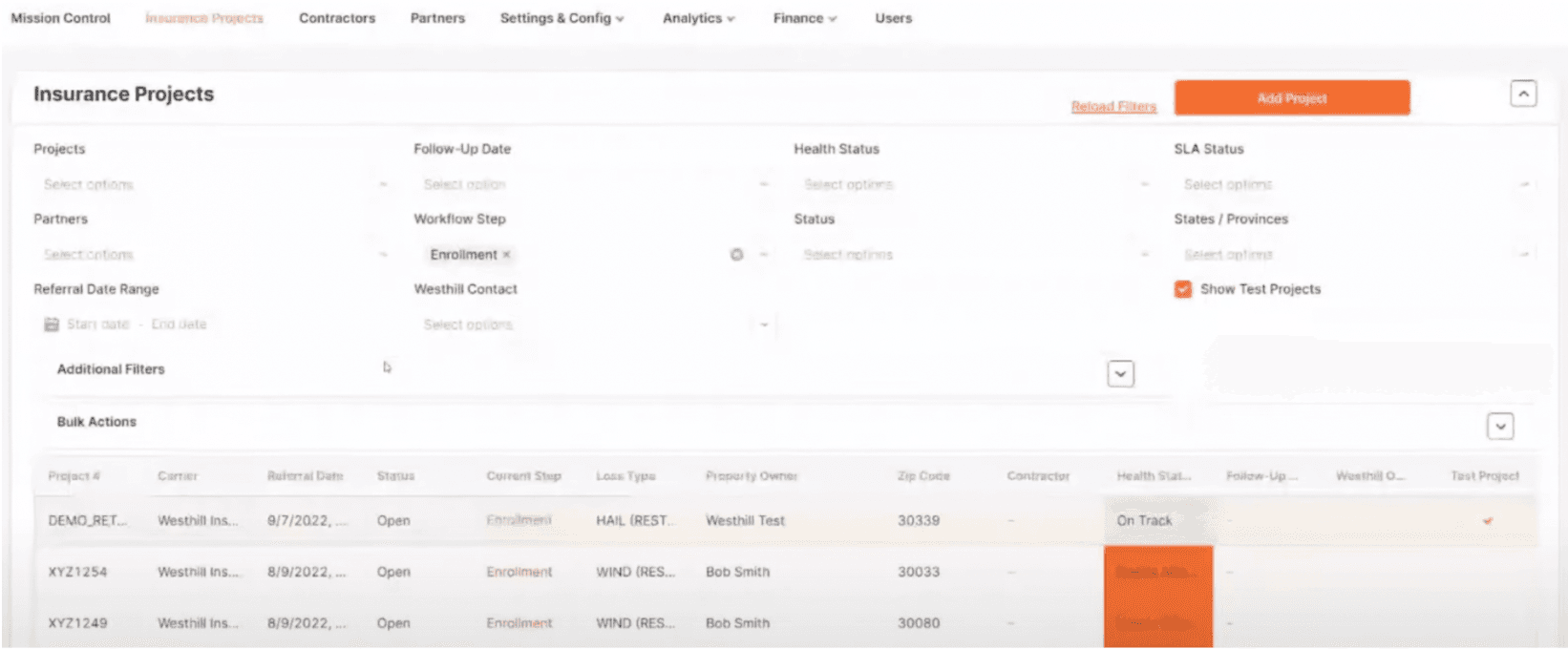The height and width of the screenshot is (649, 1568).
Task: Collapse the Insurance Projects panel
Action: coord(1523,94)
